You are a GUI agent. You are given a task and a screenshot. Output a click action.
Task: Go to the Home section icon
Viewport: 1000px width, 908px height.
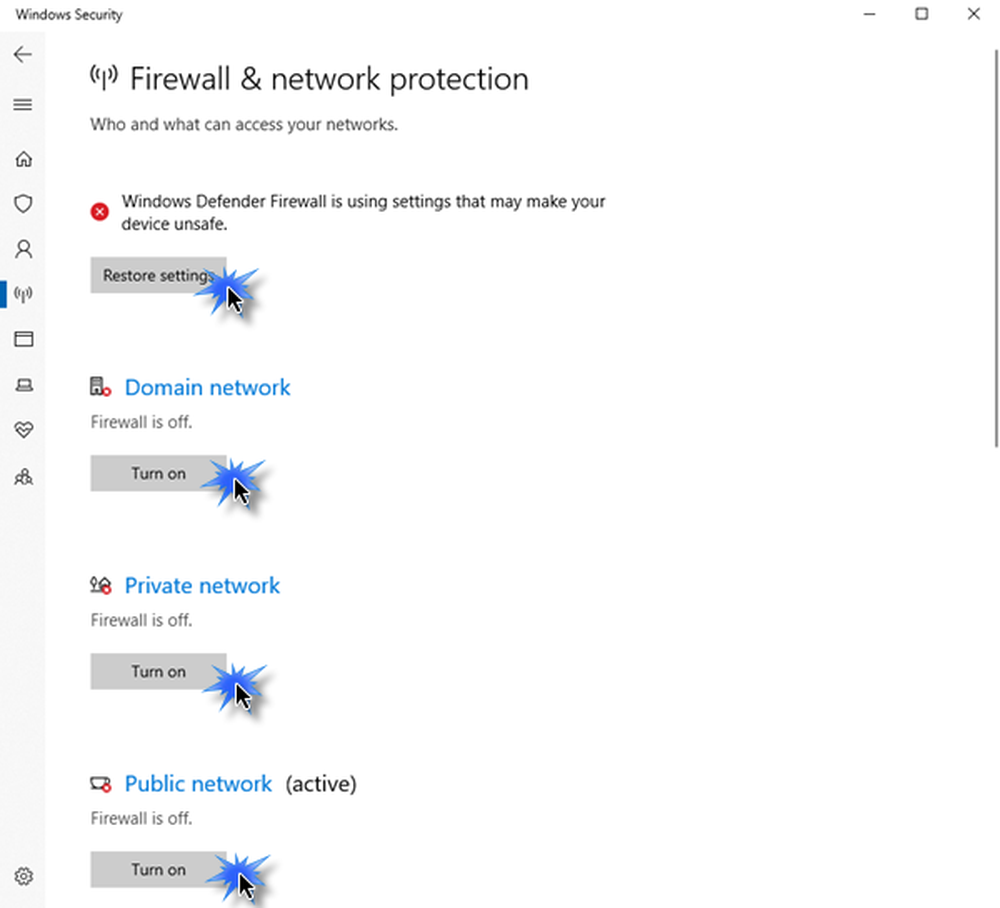point(23,158)
